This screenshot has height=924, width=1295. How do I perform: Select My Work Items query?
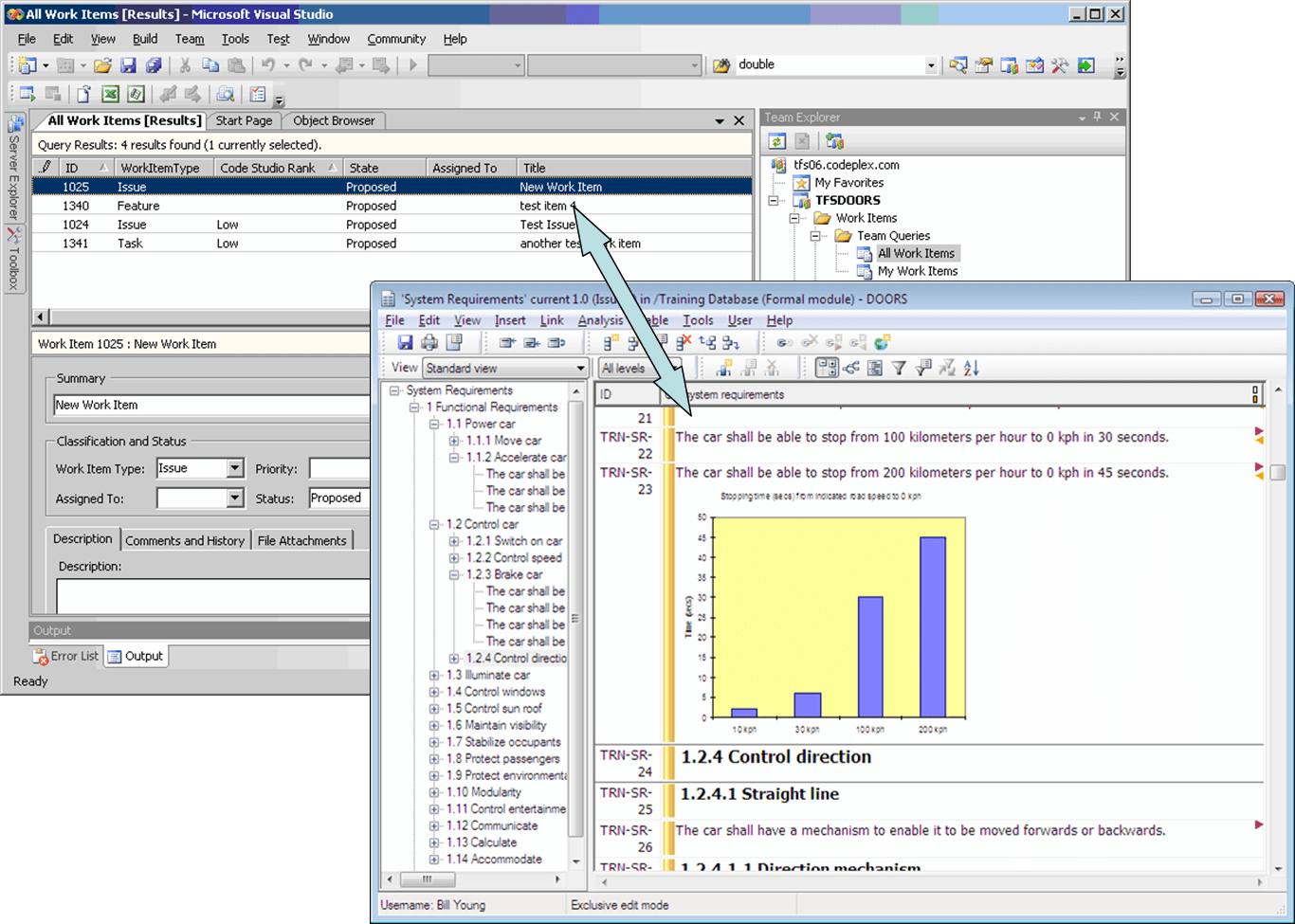917,271
